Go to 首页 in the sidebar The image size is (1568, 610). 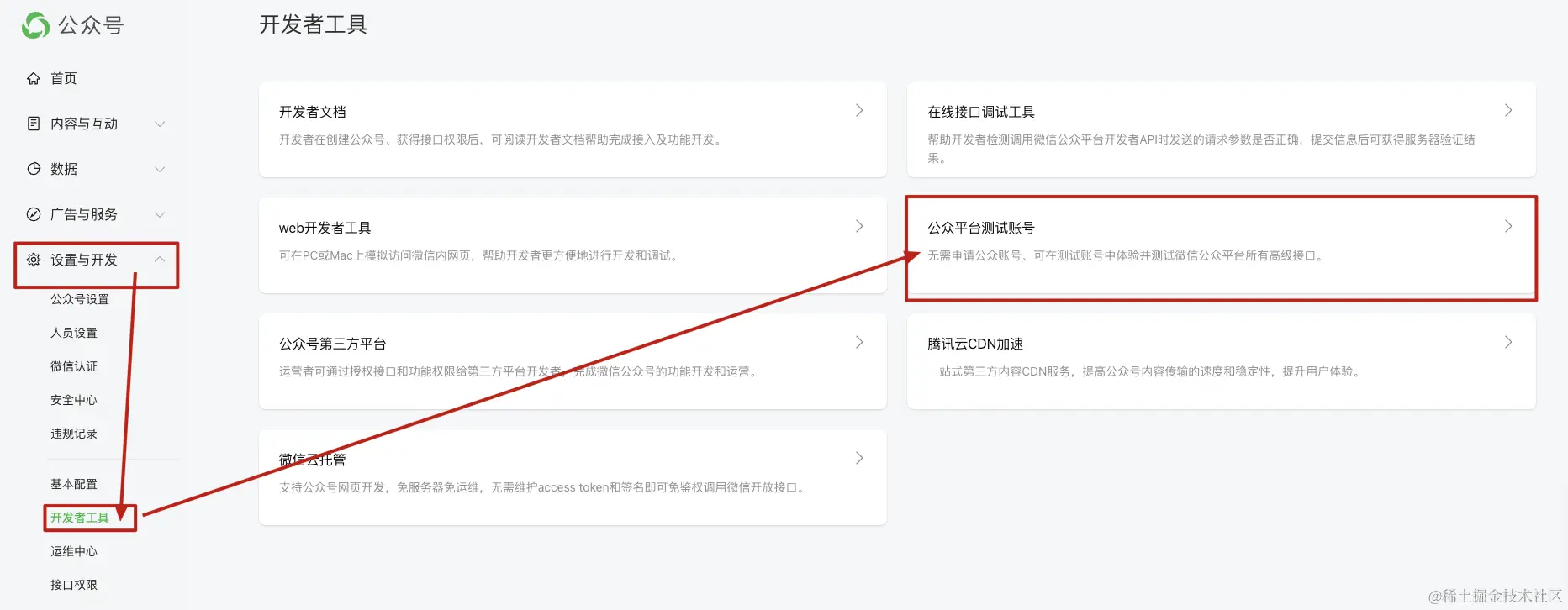[x=64, y=78]
